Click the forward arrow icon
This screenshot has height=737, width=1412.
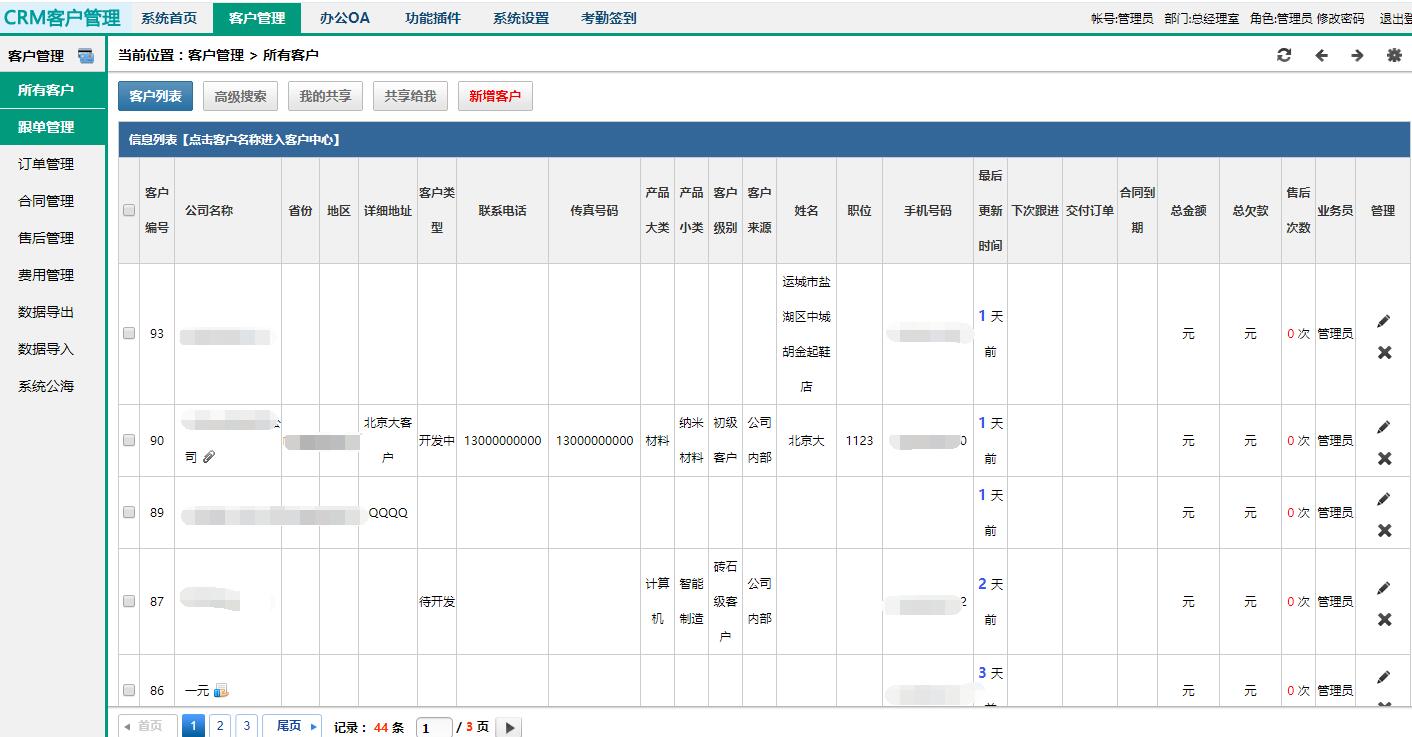pyautogui.click(x=1357, y=56)
